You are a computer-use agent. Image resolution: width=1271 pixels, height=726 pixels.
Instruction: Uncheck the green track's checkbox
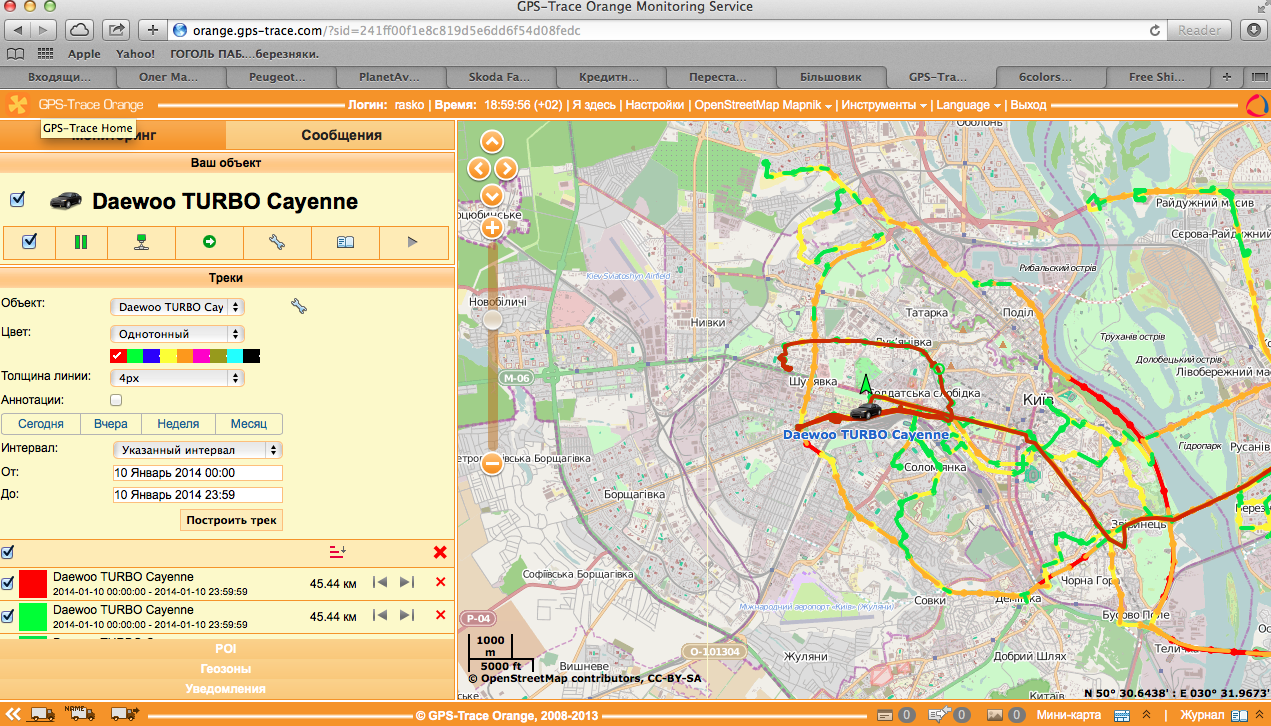tap(8, 615)
